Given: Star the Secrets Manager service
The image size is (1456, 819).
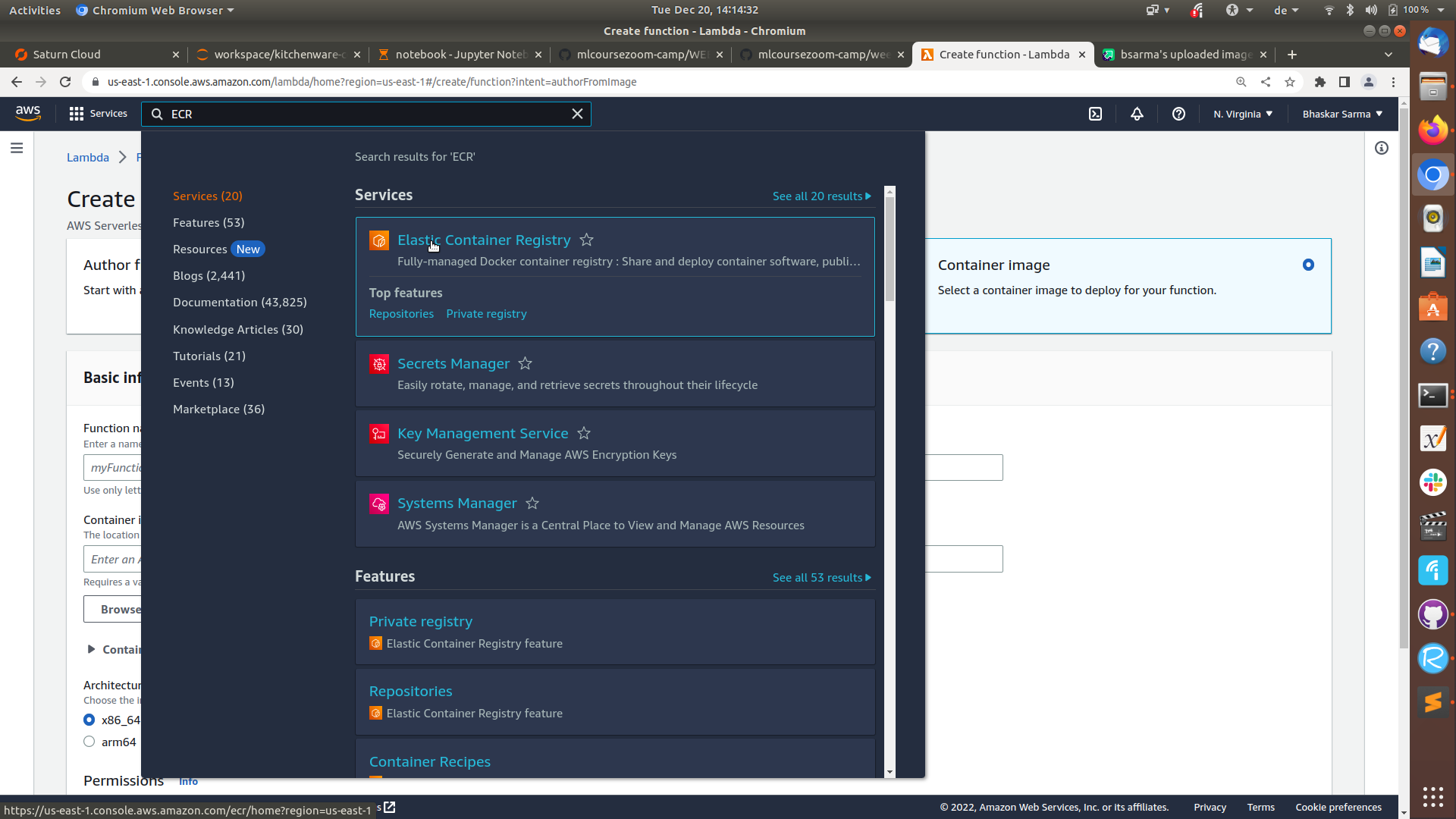Looking at the screenshot, I should (525, 363).
